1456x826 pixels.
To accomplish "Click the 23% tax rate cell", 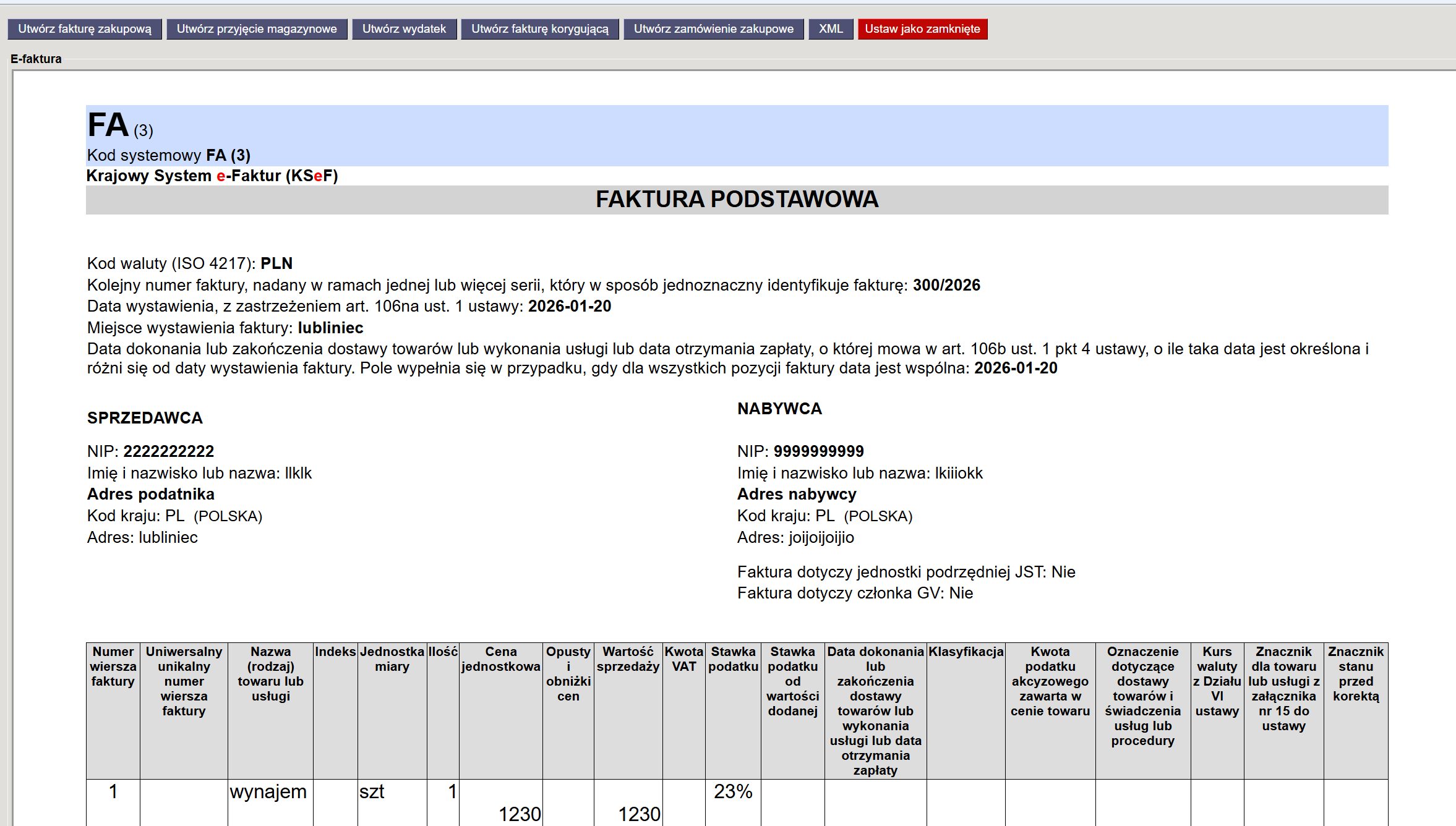I will (733, 792).
